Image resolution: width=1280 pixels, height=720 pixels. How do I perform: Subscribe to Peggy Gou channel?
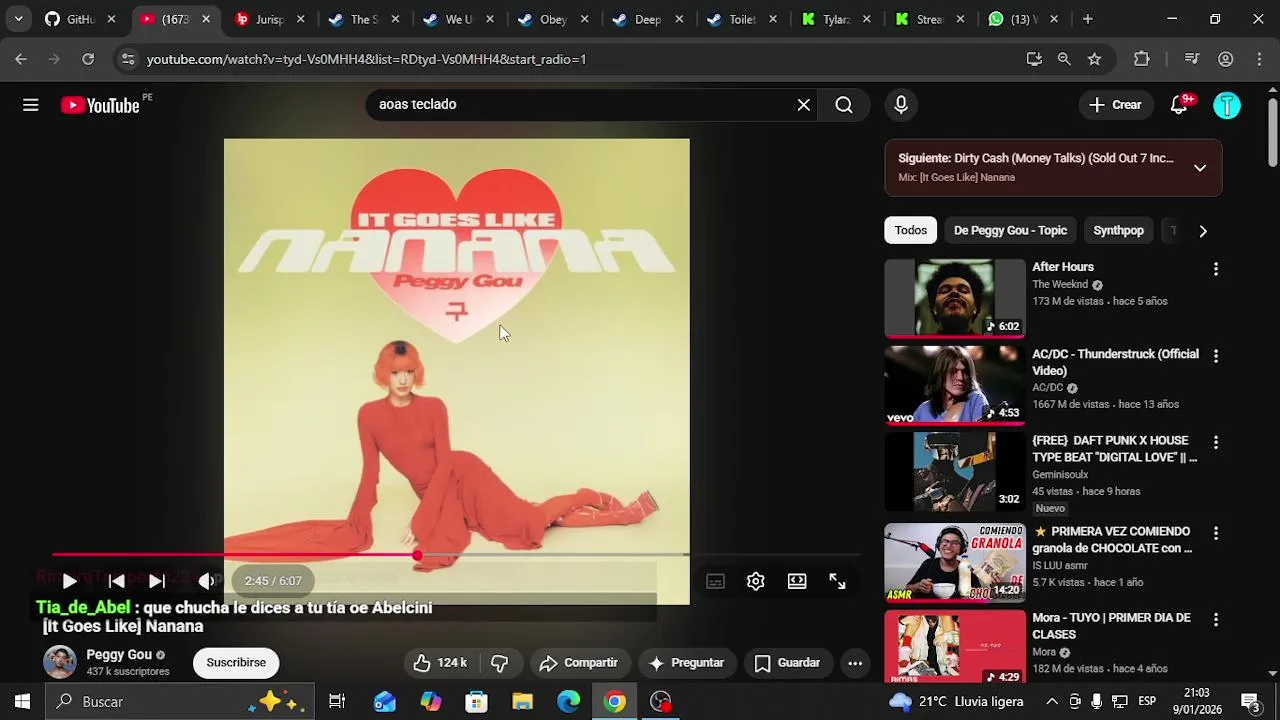tap(236, 663)
